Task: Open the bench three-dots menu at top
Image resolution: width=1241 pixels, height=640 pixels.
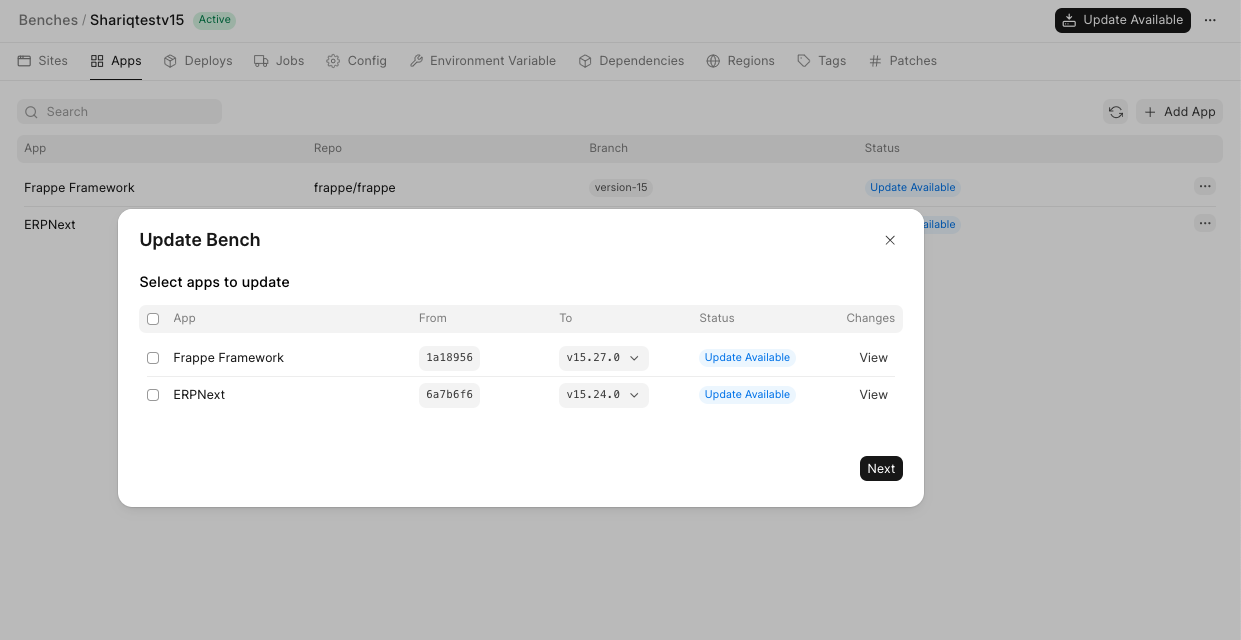Action: [1210, 20]
